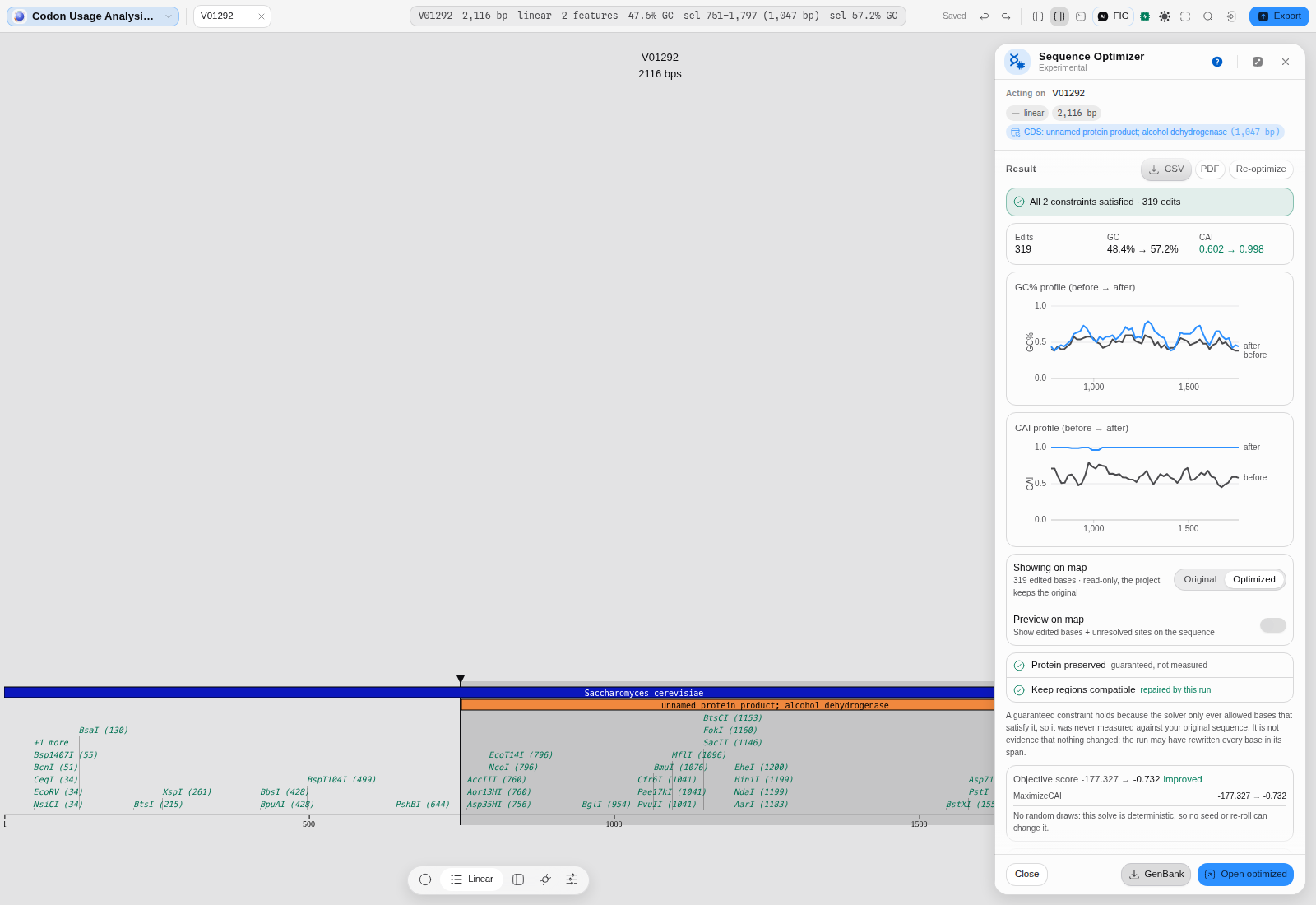Click the redo arrow icon
Screen dimensions: 1316x905
click(1006, 16)
